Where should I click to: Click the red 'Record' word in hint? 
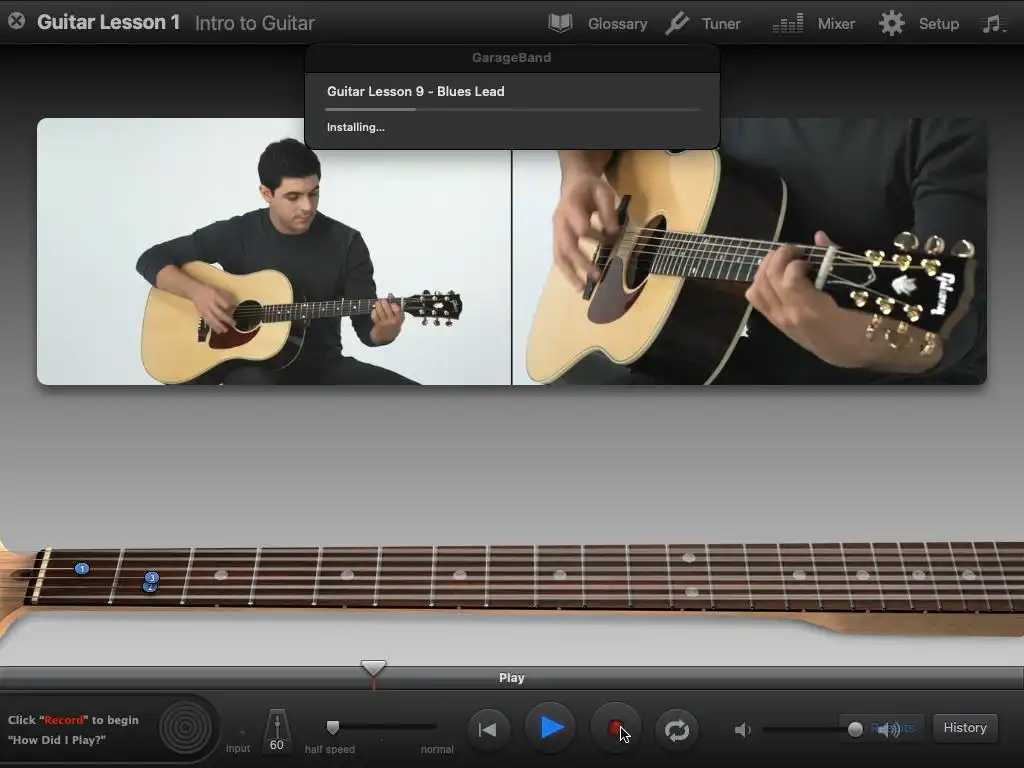point(63,720)
